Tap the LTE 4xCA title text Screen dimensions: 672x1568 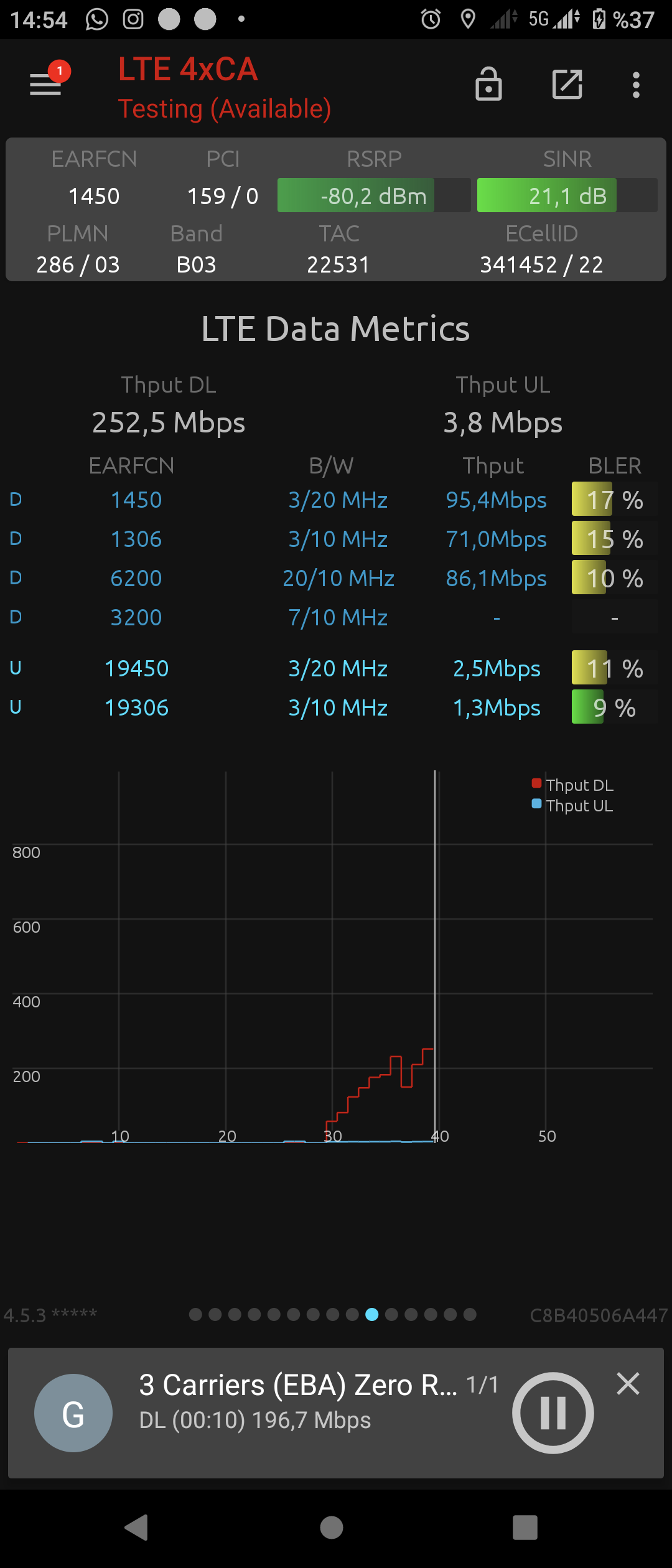pos(188,69)
